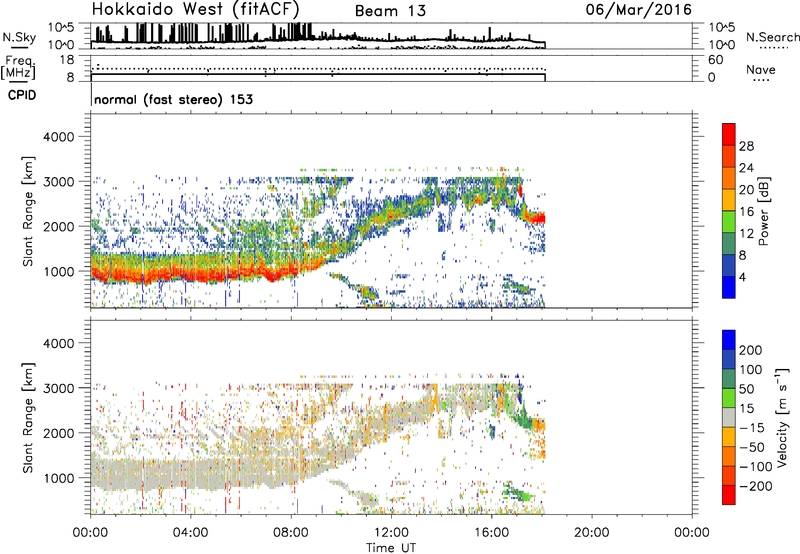The image size is (800, 554).
Task: Click the '04:00' time axis tick
Action: coord(190,533)
